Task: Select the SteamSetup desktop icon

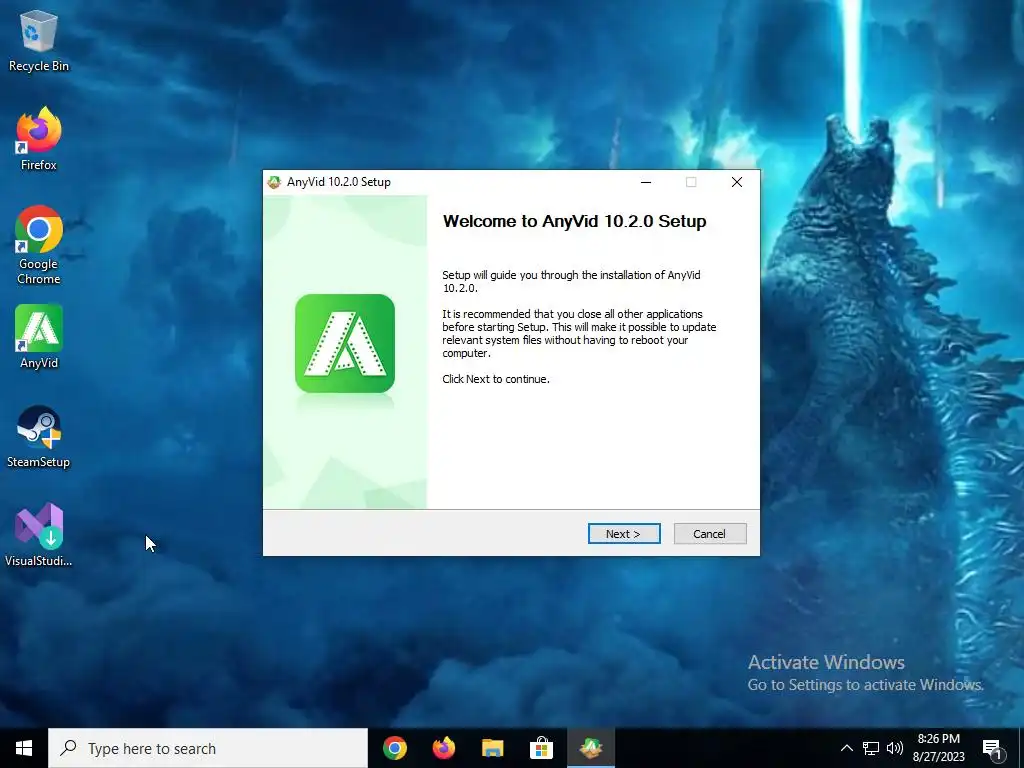Action: (x=39, y=437)
